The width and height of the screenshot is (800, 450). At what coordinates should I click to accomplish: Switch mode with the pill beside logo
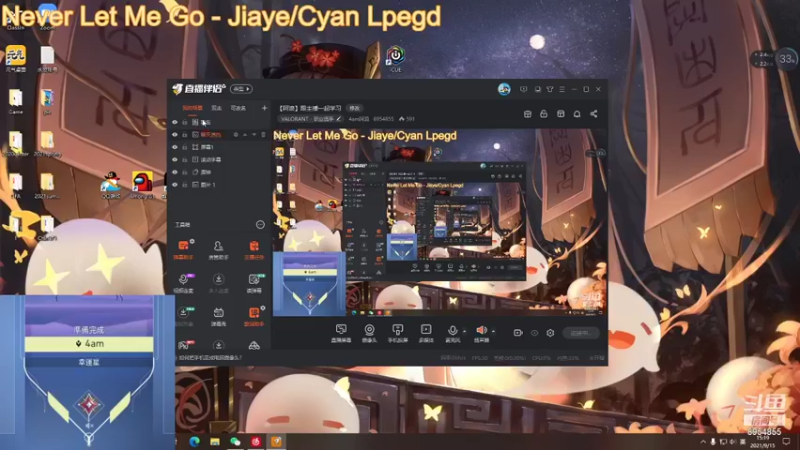[241, 89]
